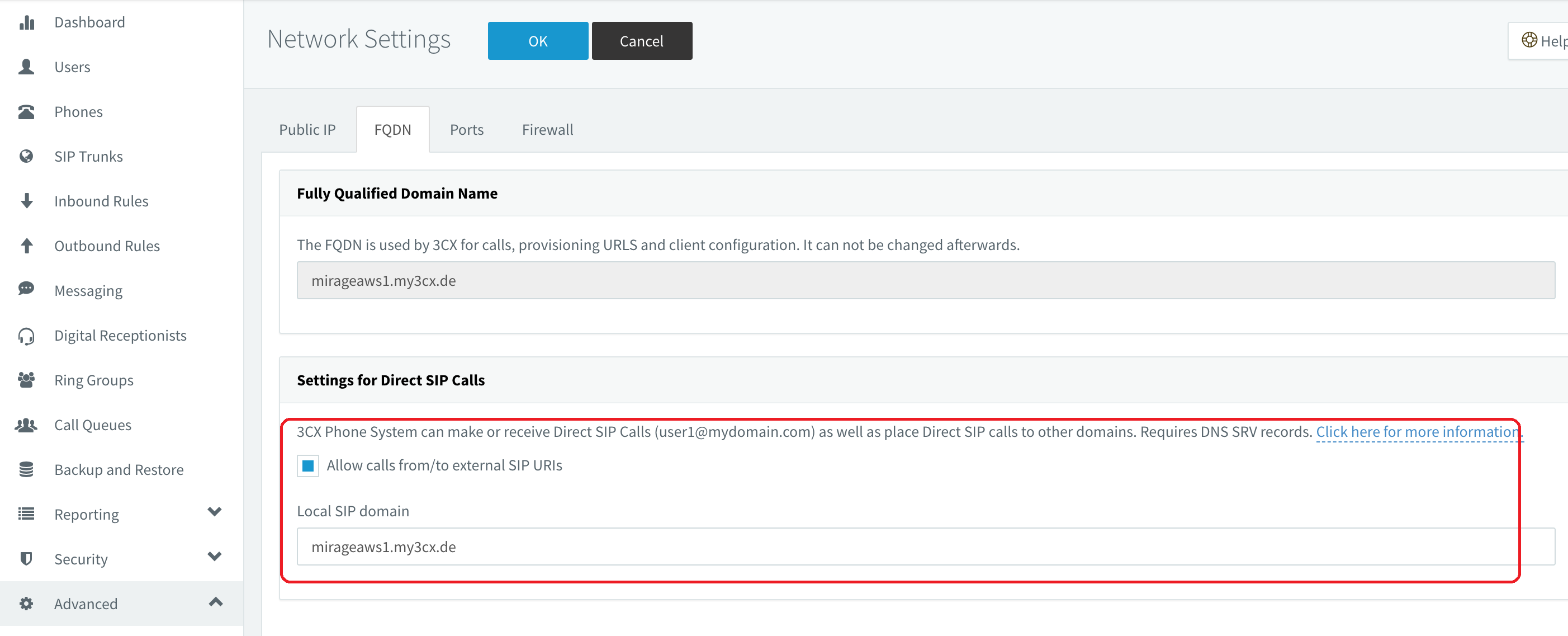Click the SIP Trunks globe icon
The height and width of the screenshot is (636, 1568).
26,157
